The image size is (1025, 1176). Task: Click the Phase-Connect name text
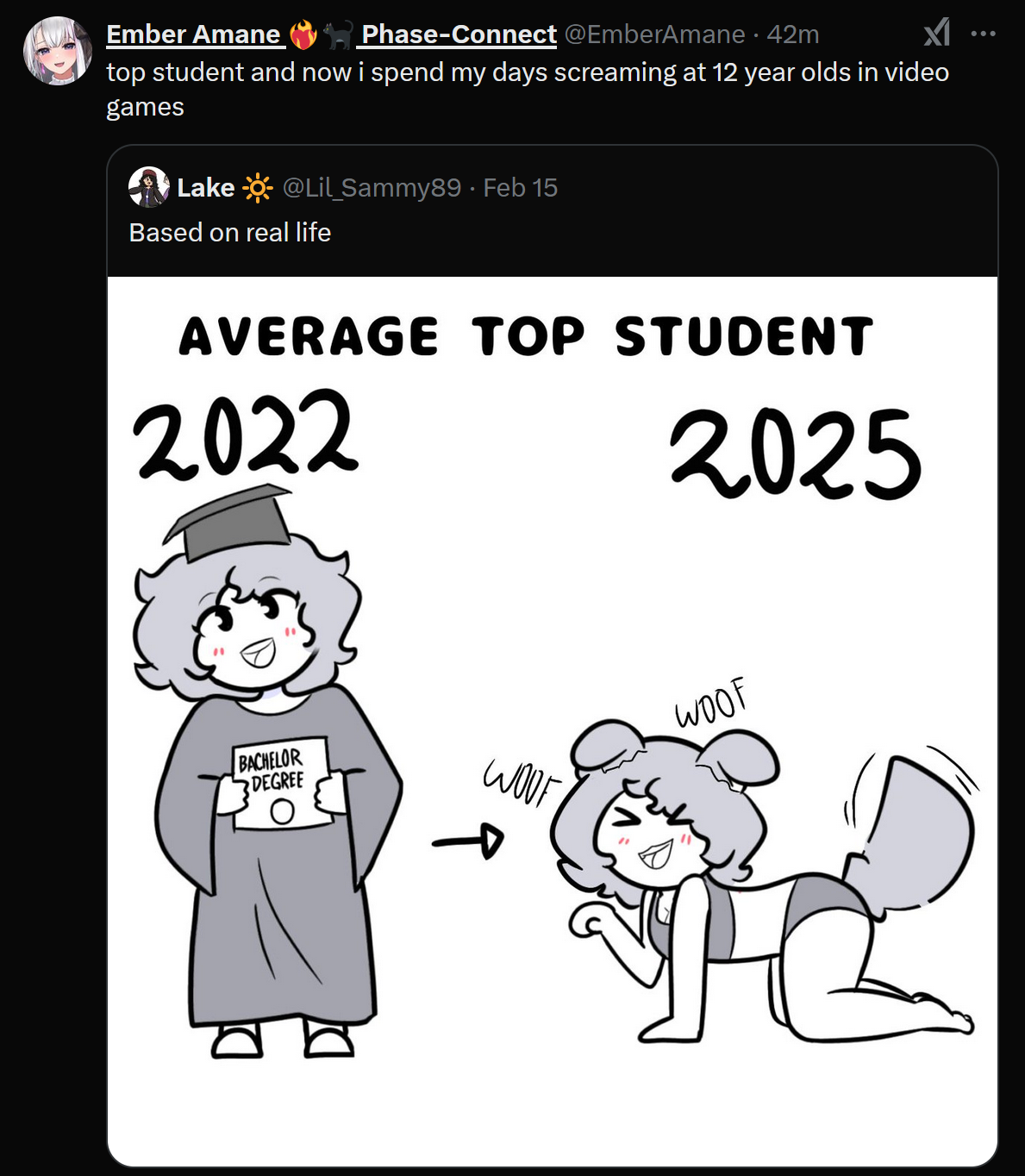(459, 34)
